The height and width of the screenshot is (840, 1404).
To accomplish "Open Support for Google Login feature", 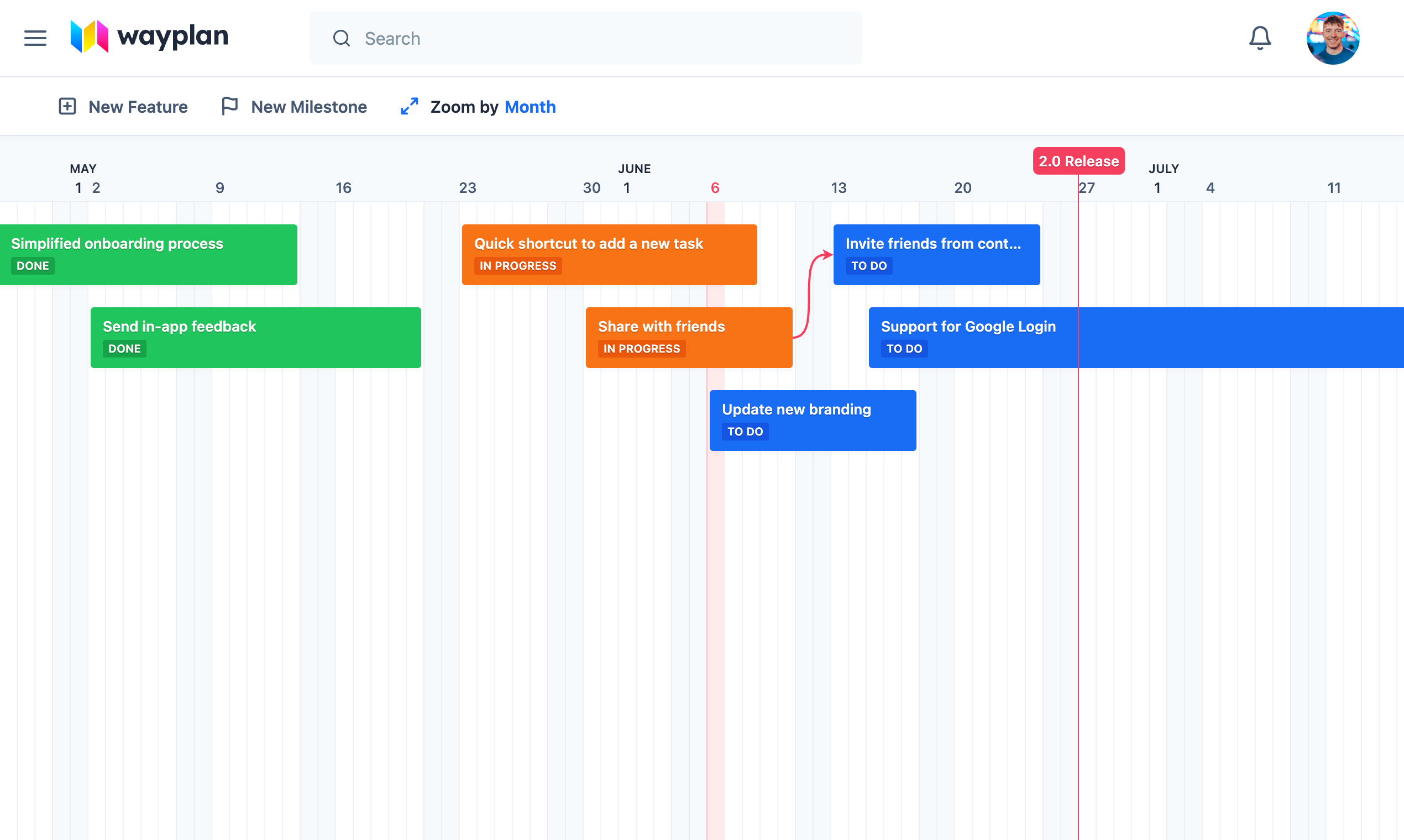I will (x=1136, y=338).
